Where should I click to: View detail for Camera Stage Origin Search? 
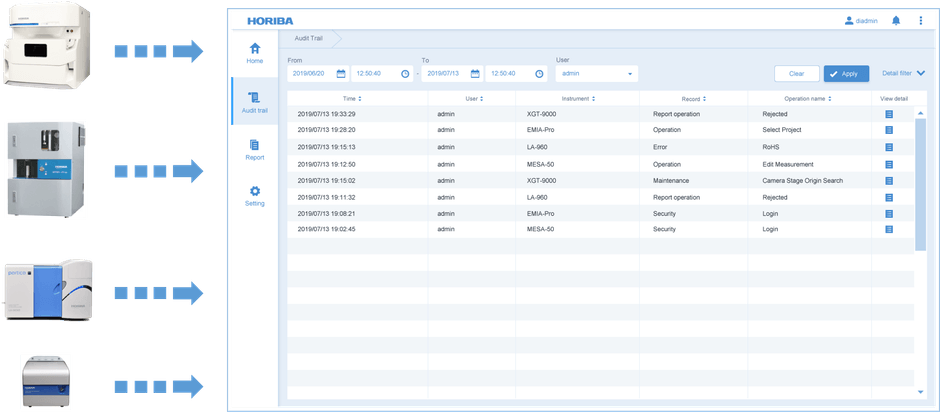tap(889, 181)
